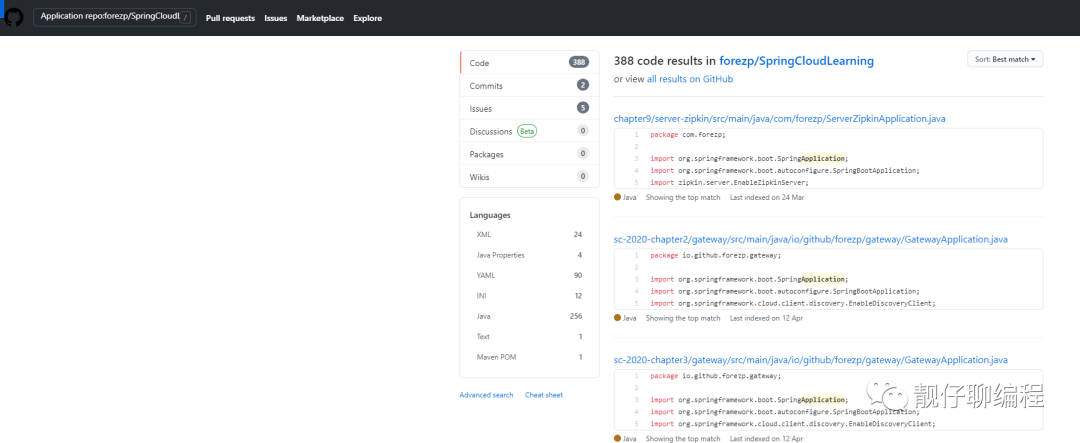The height and width of the screenshot is (443, 1080).
Task: Select the Issues filter in results sidebar
Action: click(x=529, y=108)
